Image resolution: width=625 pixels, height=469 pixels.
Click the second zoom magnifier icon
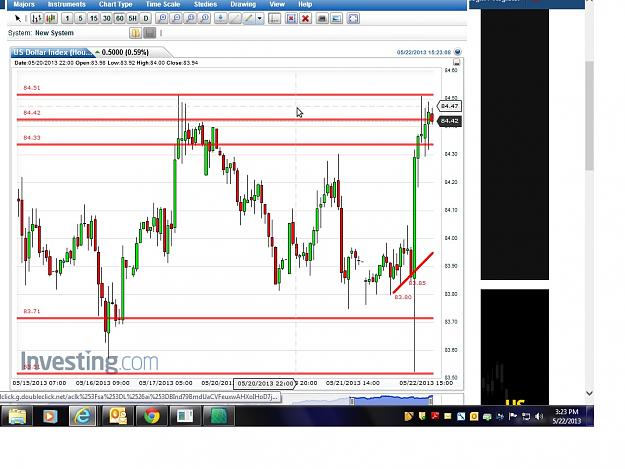click(176, 18)
